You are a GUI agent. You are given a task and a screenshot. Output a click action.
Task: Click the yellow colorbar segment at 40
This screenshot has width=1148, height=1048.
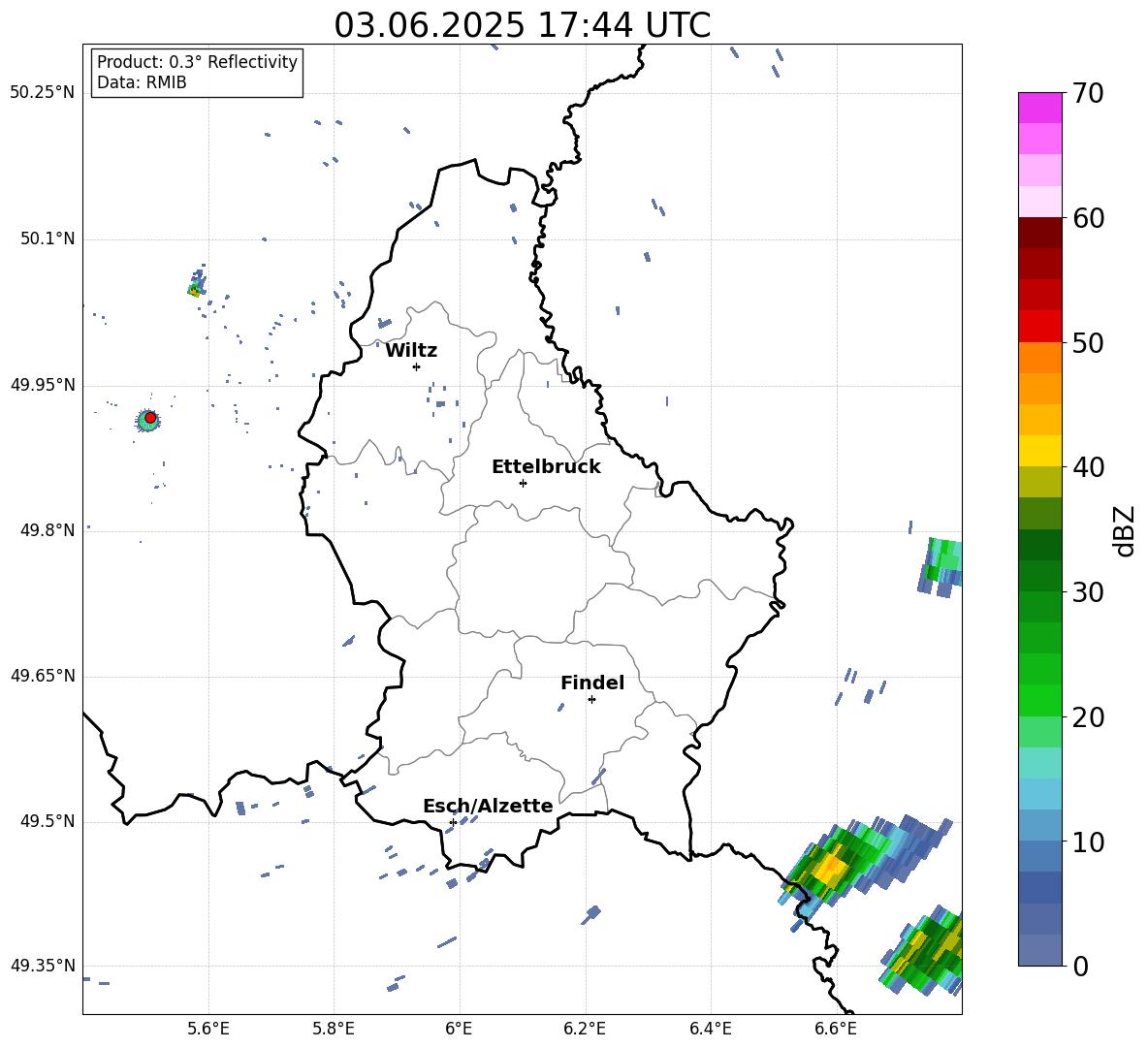(x=1039, y=451)
